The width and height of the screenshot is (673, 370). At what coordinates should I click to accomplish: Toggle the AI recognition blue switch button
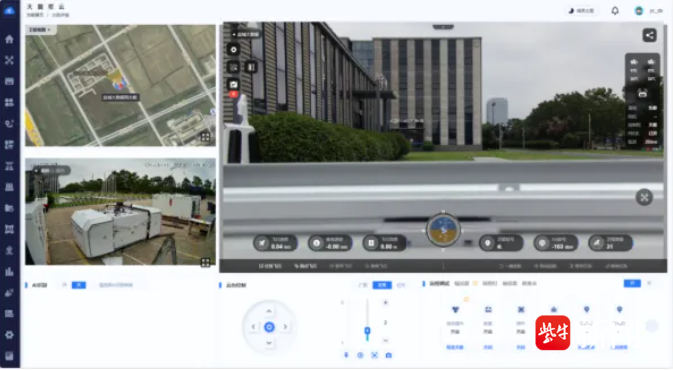point(79,285)
